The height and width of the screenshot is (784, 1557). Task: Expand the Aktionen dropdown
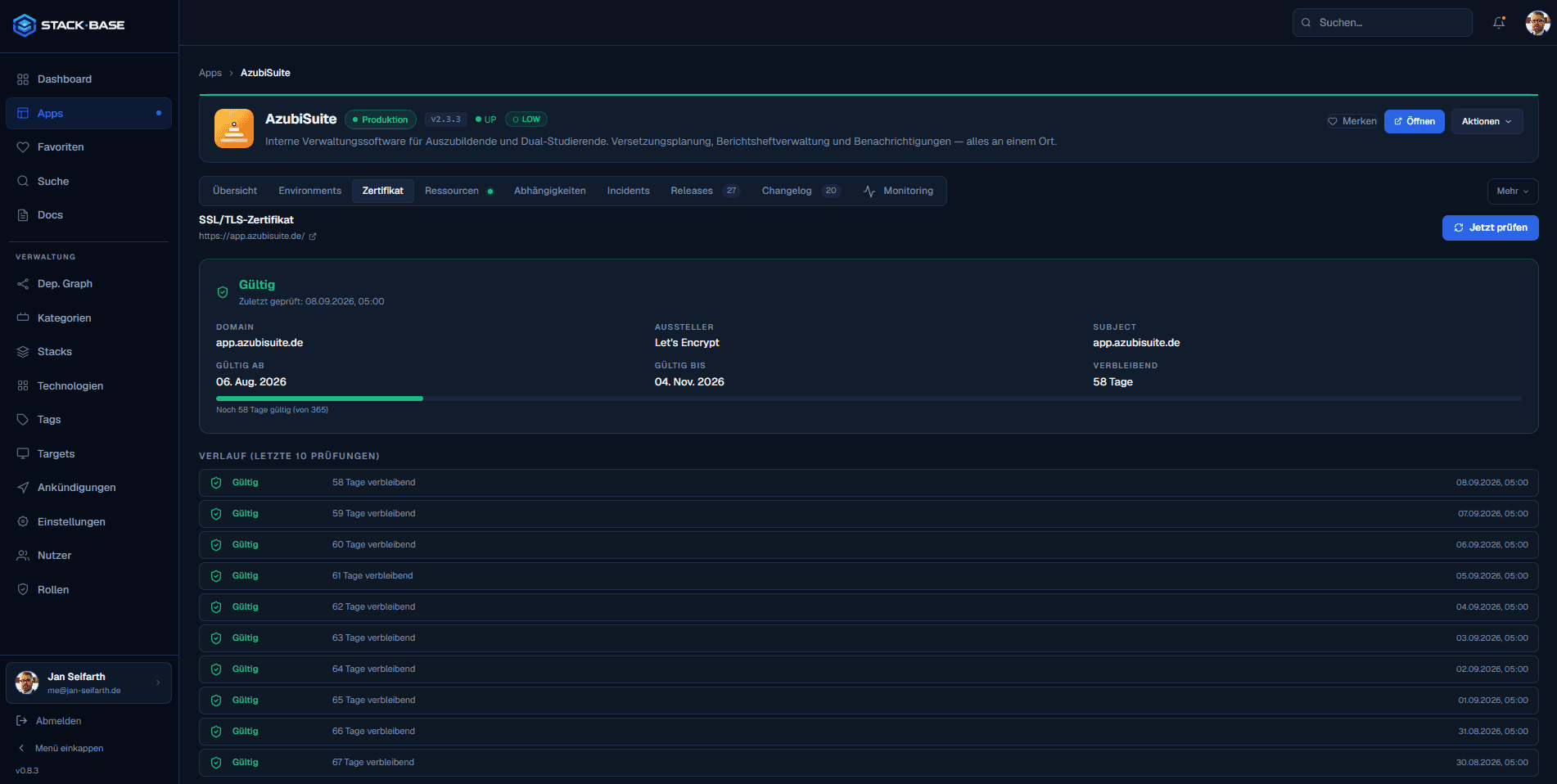tap(1487, 121)
